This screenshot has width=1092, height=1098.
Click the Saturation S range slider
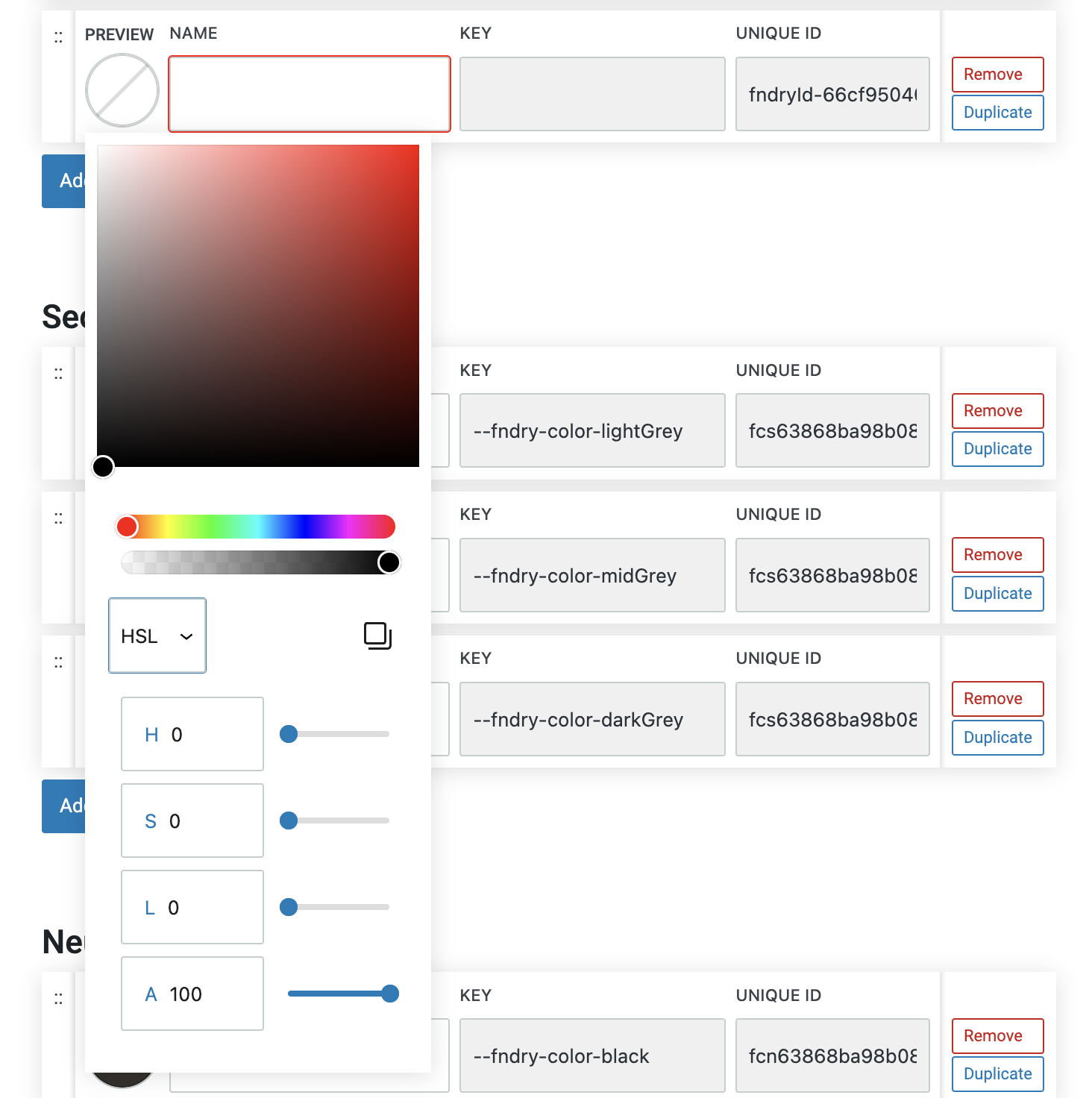pyautogui.click(x=336, y=821)
